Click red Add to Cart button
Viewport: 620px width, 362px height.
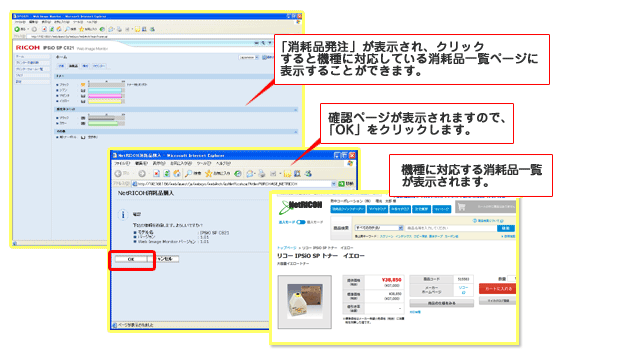tap(497, 289)
